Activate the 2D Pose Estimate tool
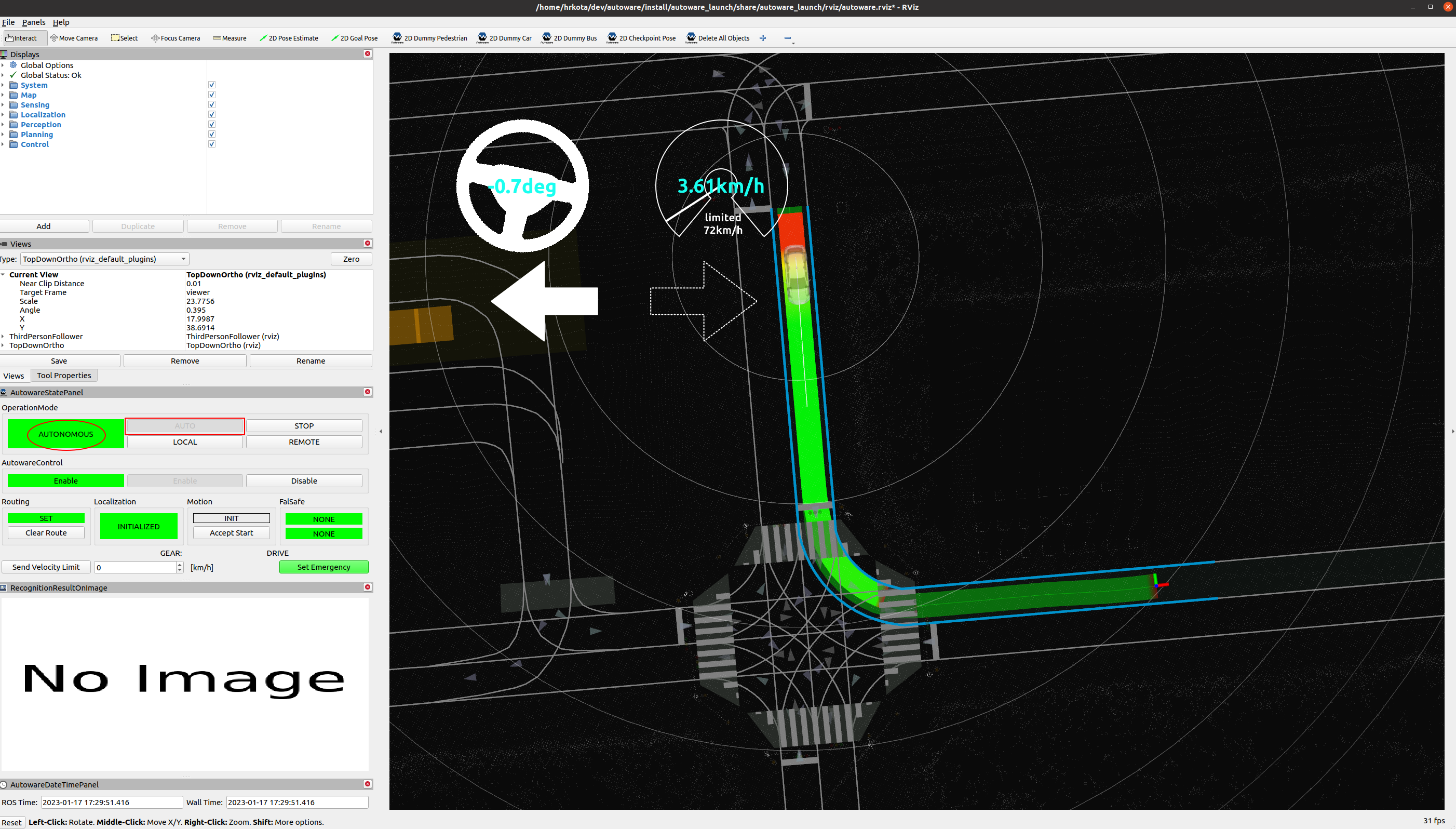The width and height of the screenshot is (1456, 829). [289, 38]
